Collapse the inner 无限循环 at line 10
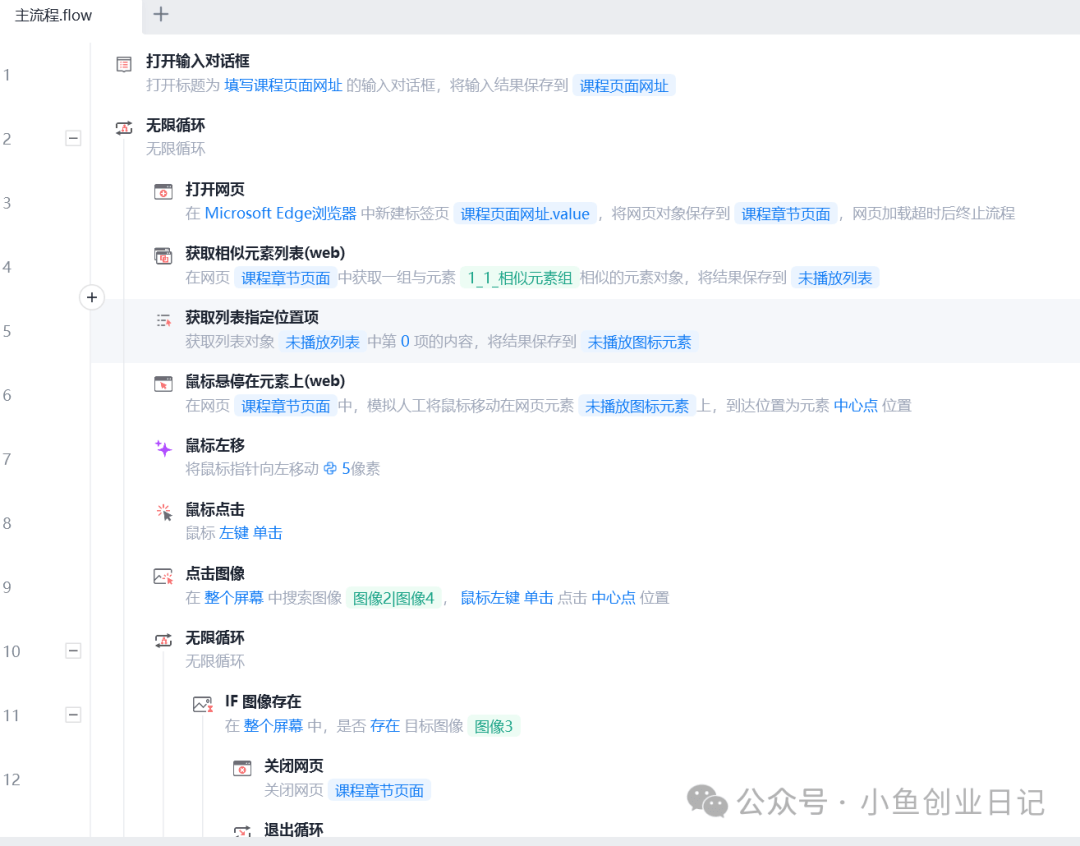 (x=73, y=651)
